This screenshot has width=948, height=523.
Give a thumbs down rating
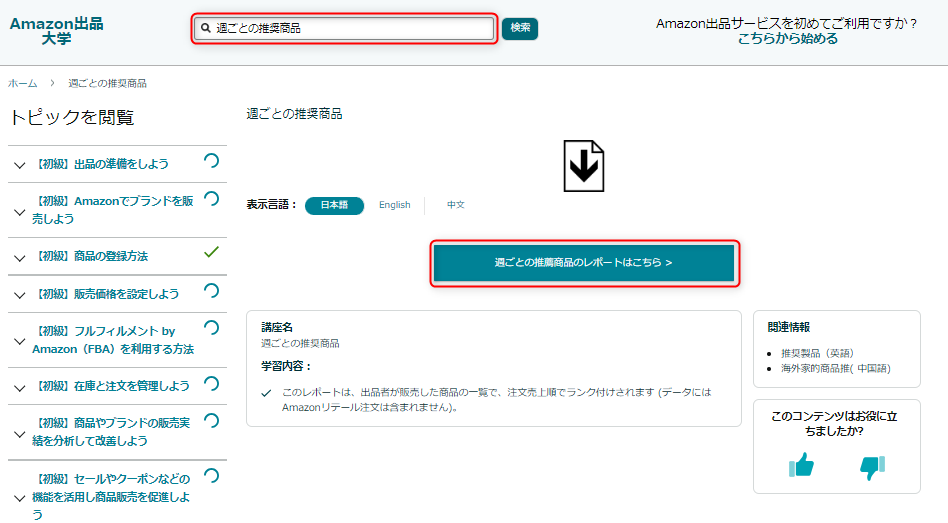tap(872, 467)
